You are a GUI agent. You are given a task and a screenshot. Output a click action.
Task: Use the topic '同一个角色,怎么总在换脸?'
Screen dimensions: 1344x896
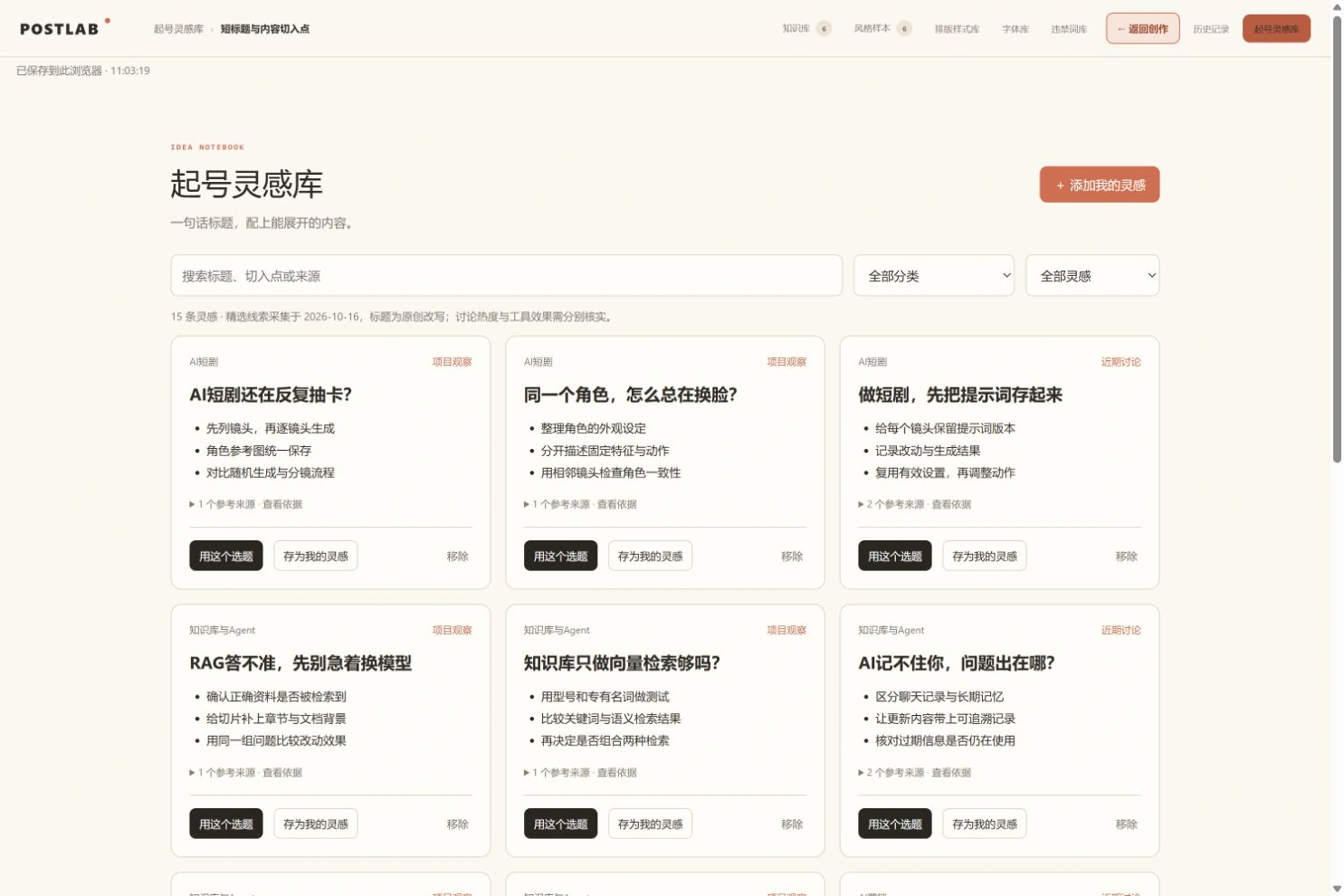[561, 556]
